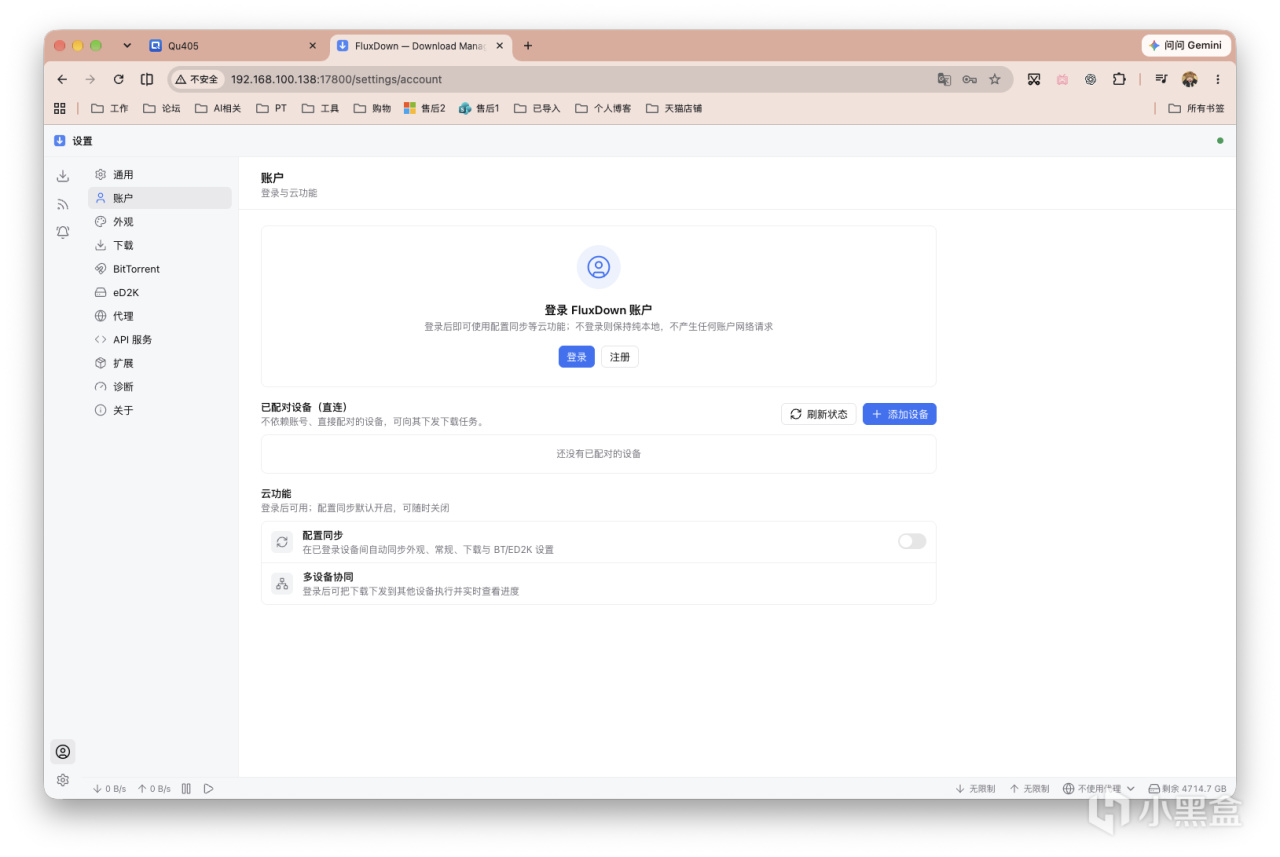Open the browser extensions puzzle icon
Viewport: 1280px width, 857px height.
pos(1119,79)
